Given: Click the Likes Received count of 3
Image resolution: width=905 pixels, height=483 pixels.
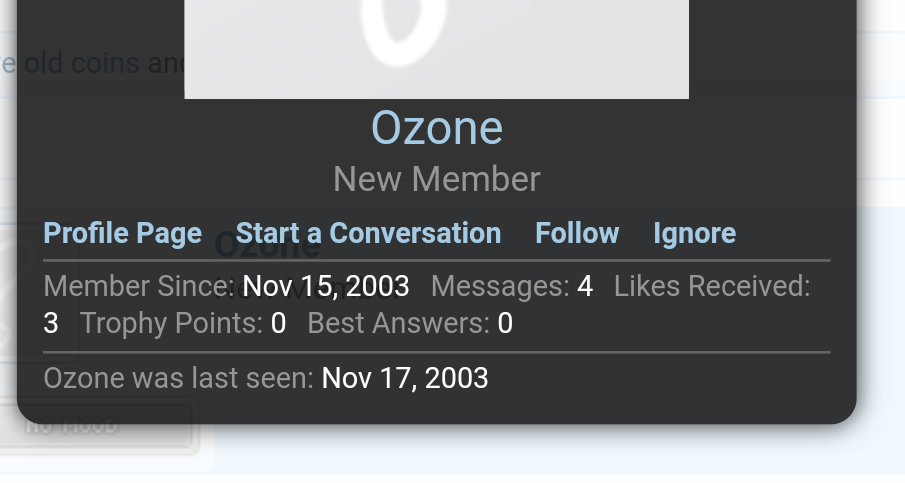Looking at the screenshot, I should tap(51, 323).
